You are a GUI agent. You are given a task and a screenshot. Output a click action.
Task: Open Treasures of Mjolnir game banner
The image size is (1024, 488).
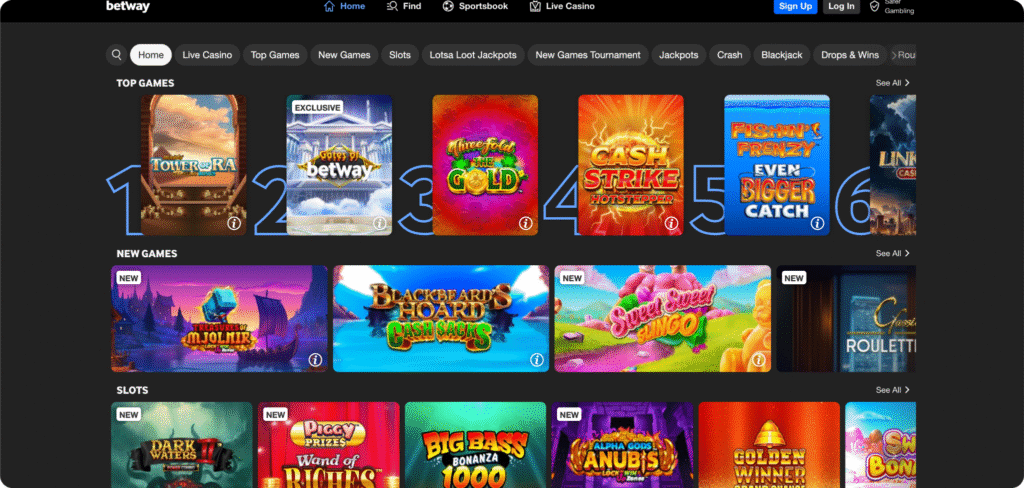[x=219, y=319]
